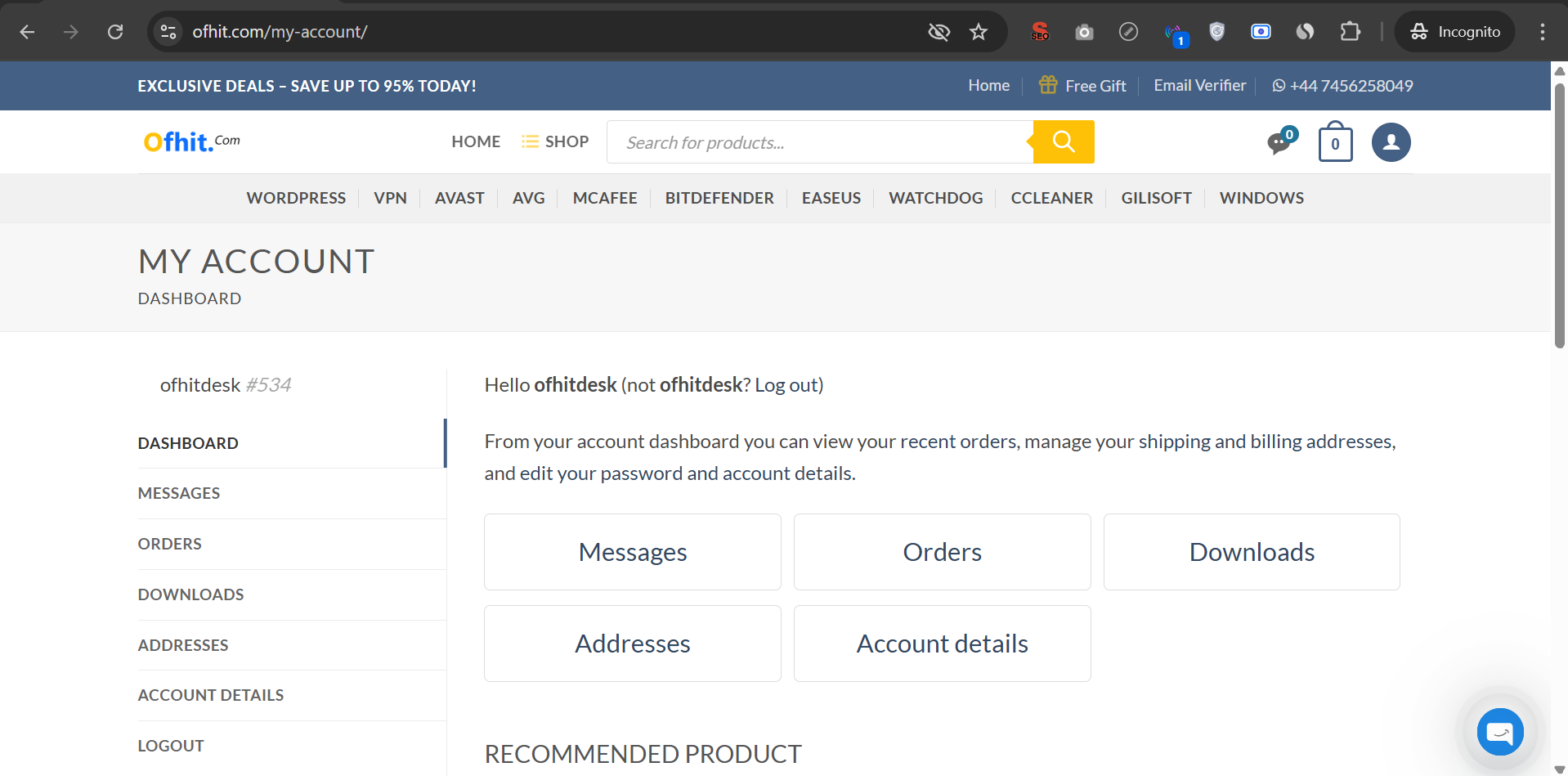Click the yellow search magnifier button

1063,142
